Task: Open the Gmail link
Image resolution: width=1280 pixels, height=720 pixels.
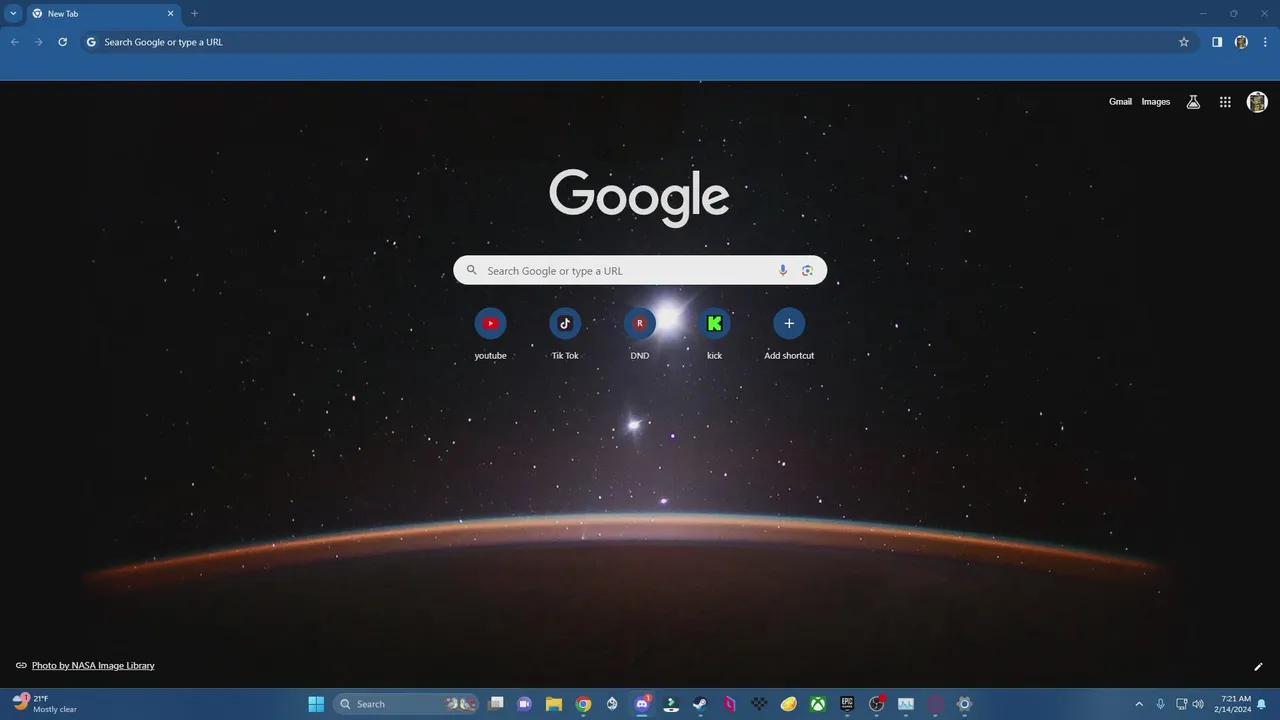Action: pyautogui.click(x=1120, y=102)
